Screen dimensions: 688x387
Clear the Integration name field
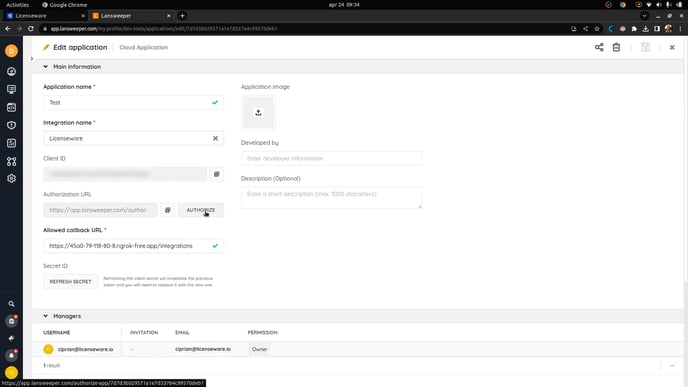tap(215, 138)
